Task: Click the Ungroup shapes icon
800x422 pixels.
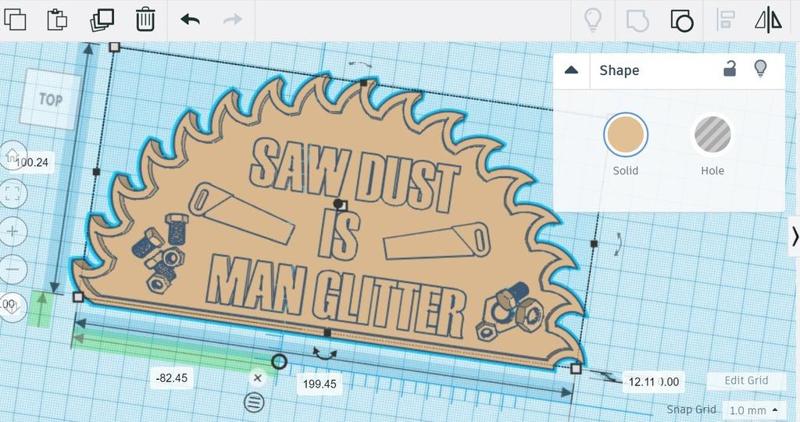Action: [682, 20]
